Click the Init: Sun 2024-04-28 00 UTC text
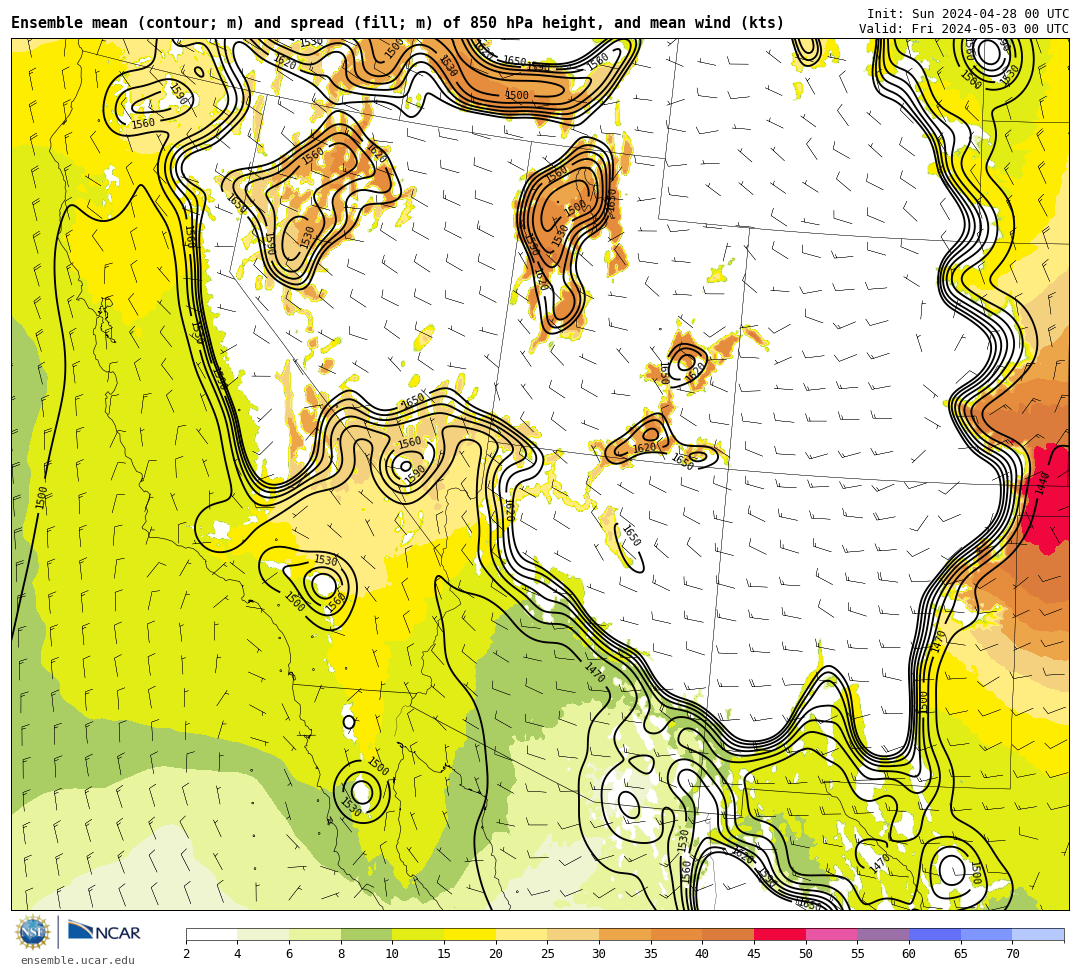Viewport: 1080px width, 973px height. pyautogui.click(x=968, y=14)
